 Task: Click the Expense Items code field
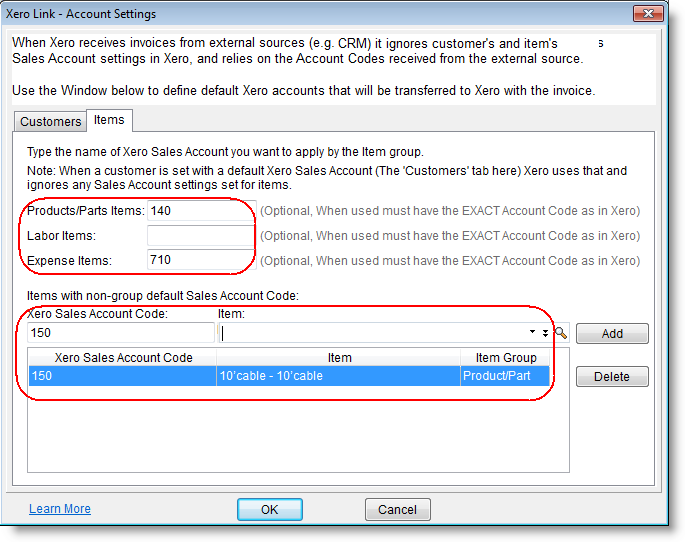201,260
